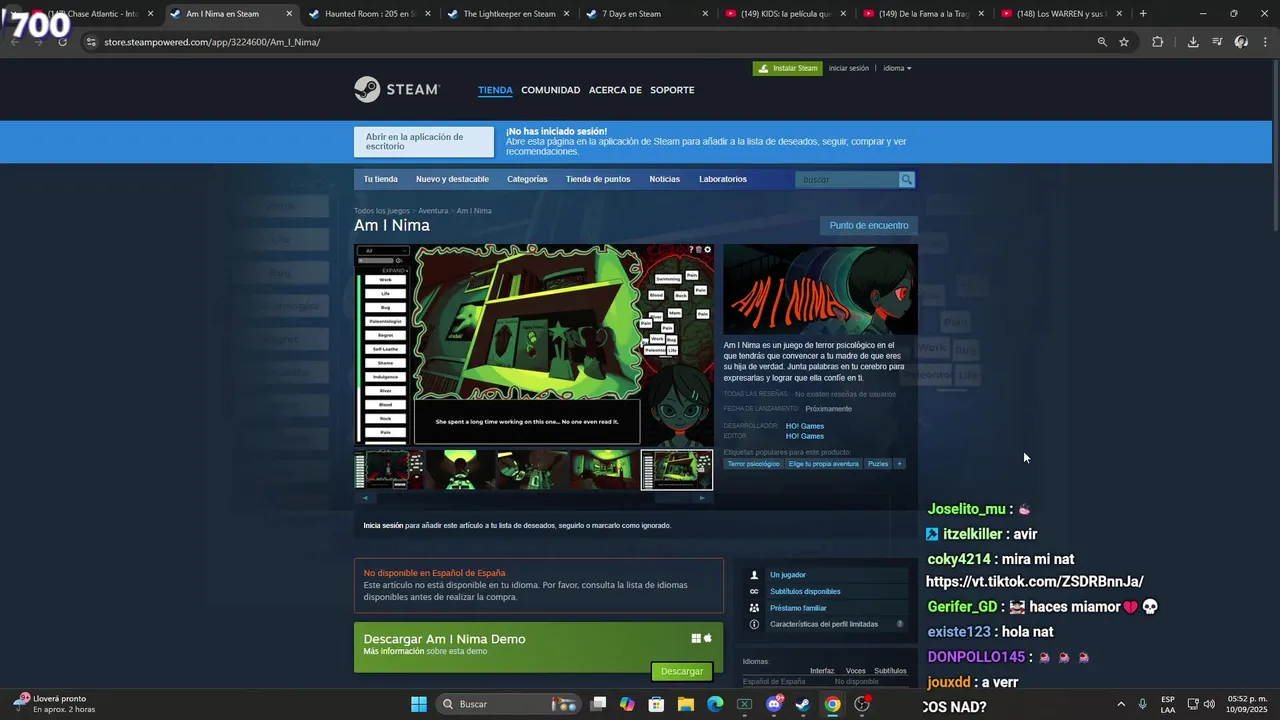Open Categorías menu
The height and width of the screenshot is (720, 1280).
(527, 179)
